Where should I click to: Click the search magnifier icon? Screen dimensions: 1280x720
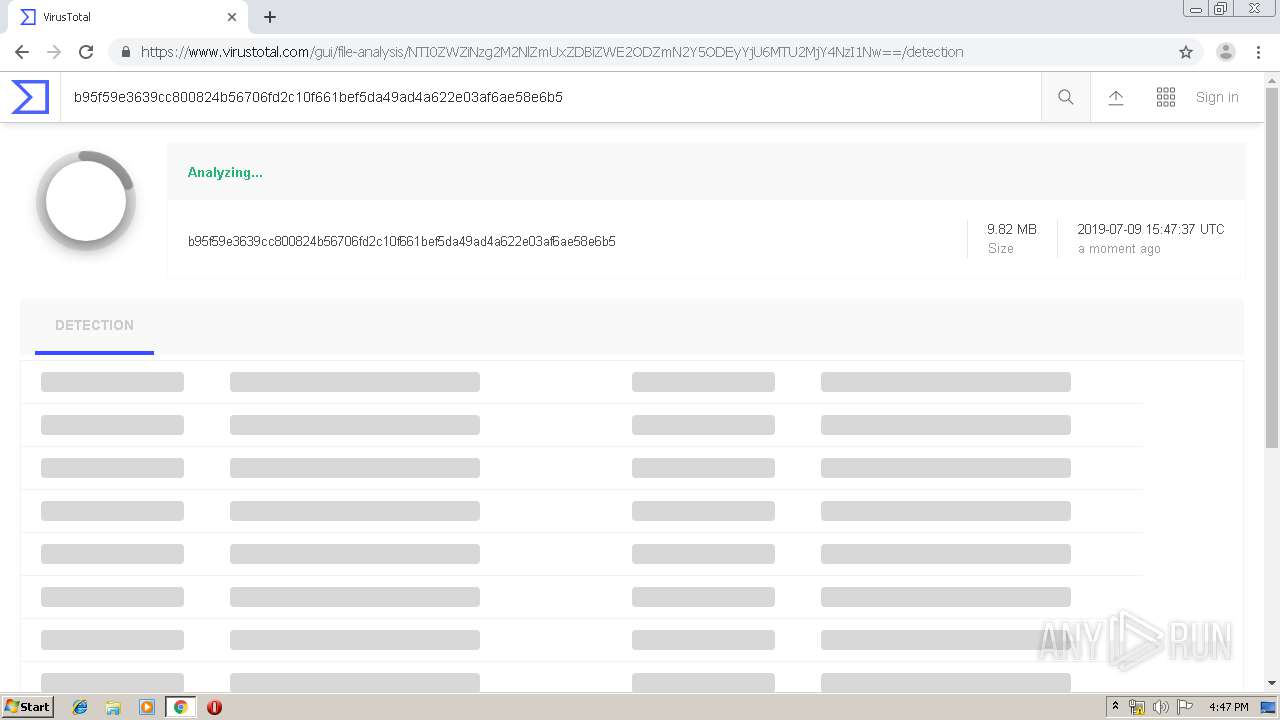[x=1066, y=97]
